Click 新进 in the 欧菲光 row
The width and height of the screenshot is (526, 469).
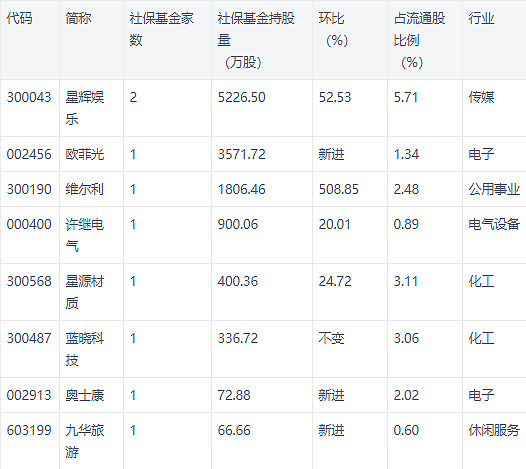click(331, 154)
